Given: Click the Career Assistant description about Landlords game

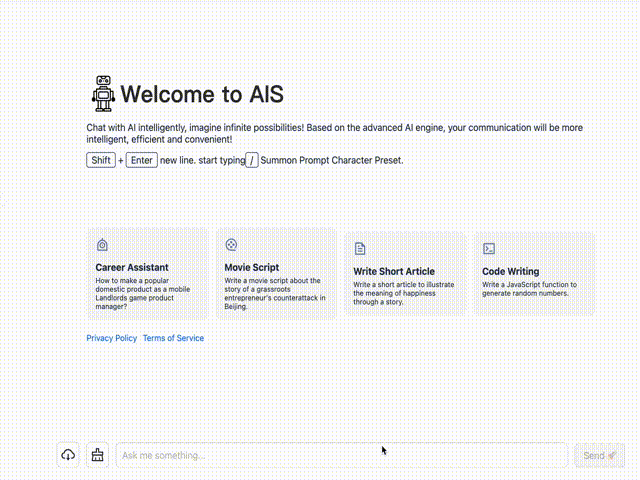Looking at the screenshot, I should 143,293.
